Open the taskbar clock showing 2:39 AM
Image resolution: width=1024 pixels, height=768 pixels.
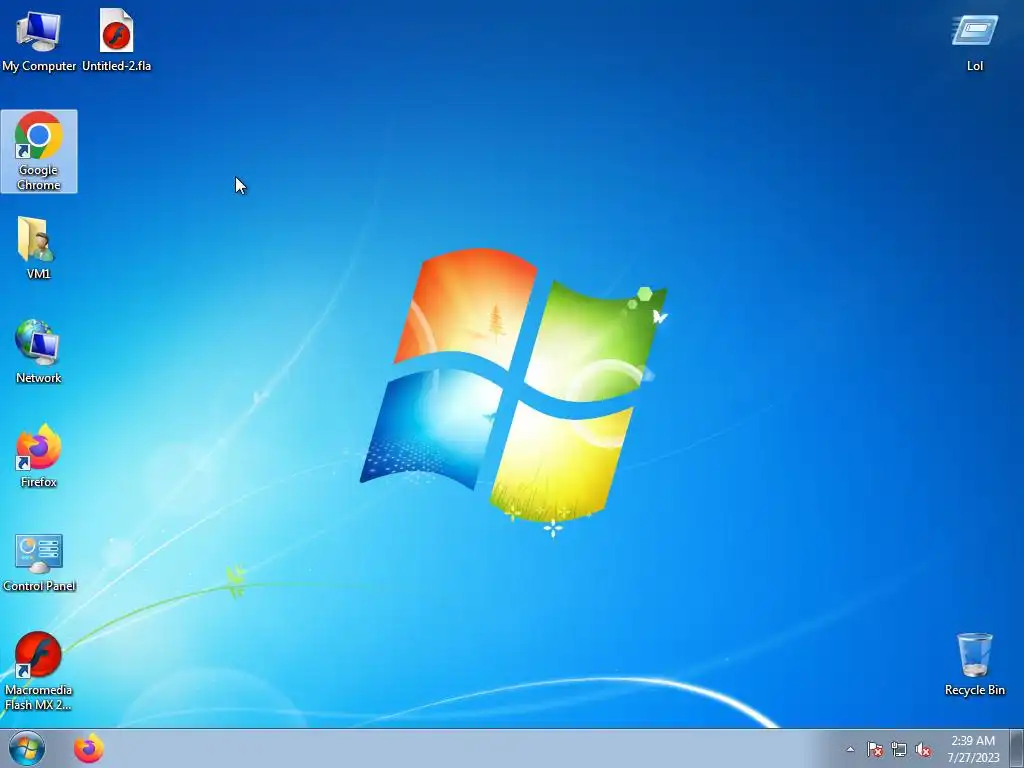coord(973,748)
